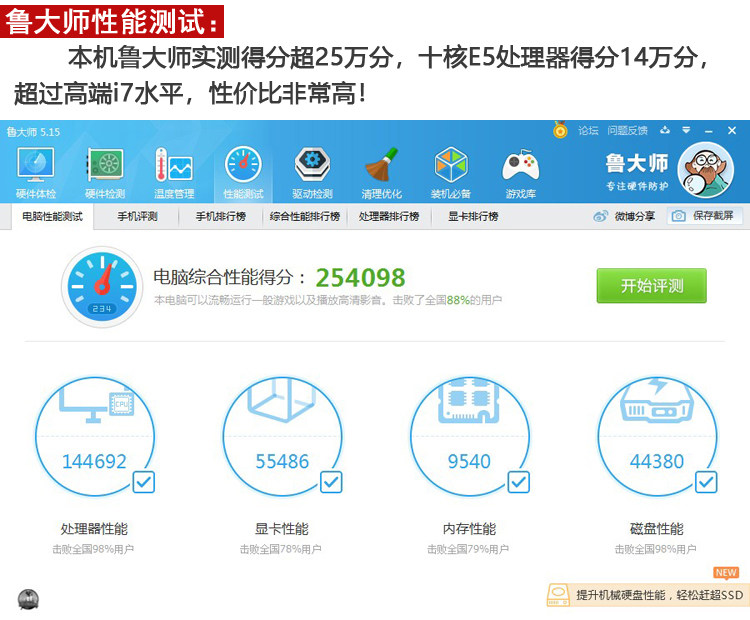Click 磁盘性能 label
Image resolution: width=750 pixels, height=620 pixels.
click(657, 529)
